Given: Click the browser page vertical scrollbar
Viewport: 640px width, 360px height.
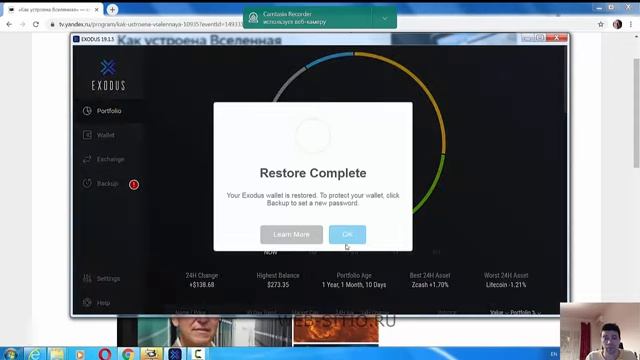Looking at the screenshot, I should click(x=636, y=113).
